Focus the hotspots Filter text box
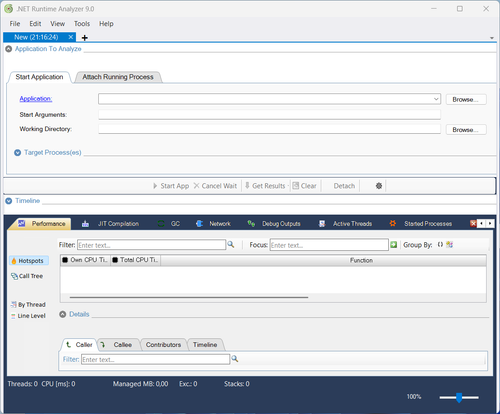The image size is (500, 414). click(x=152, y=245)
